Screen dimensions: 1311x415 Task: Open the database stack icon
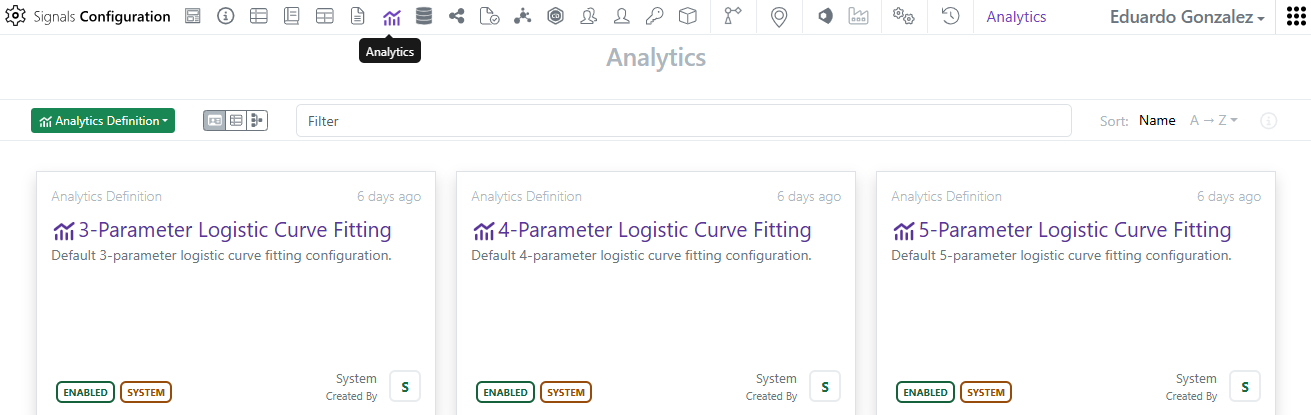(x=424, y=17)
